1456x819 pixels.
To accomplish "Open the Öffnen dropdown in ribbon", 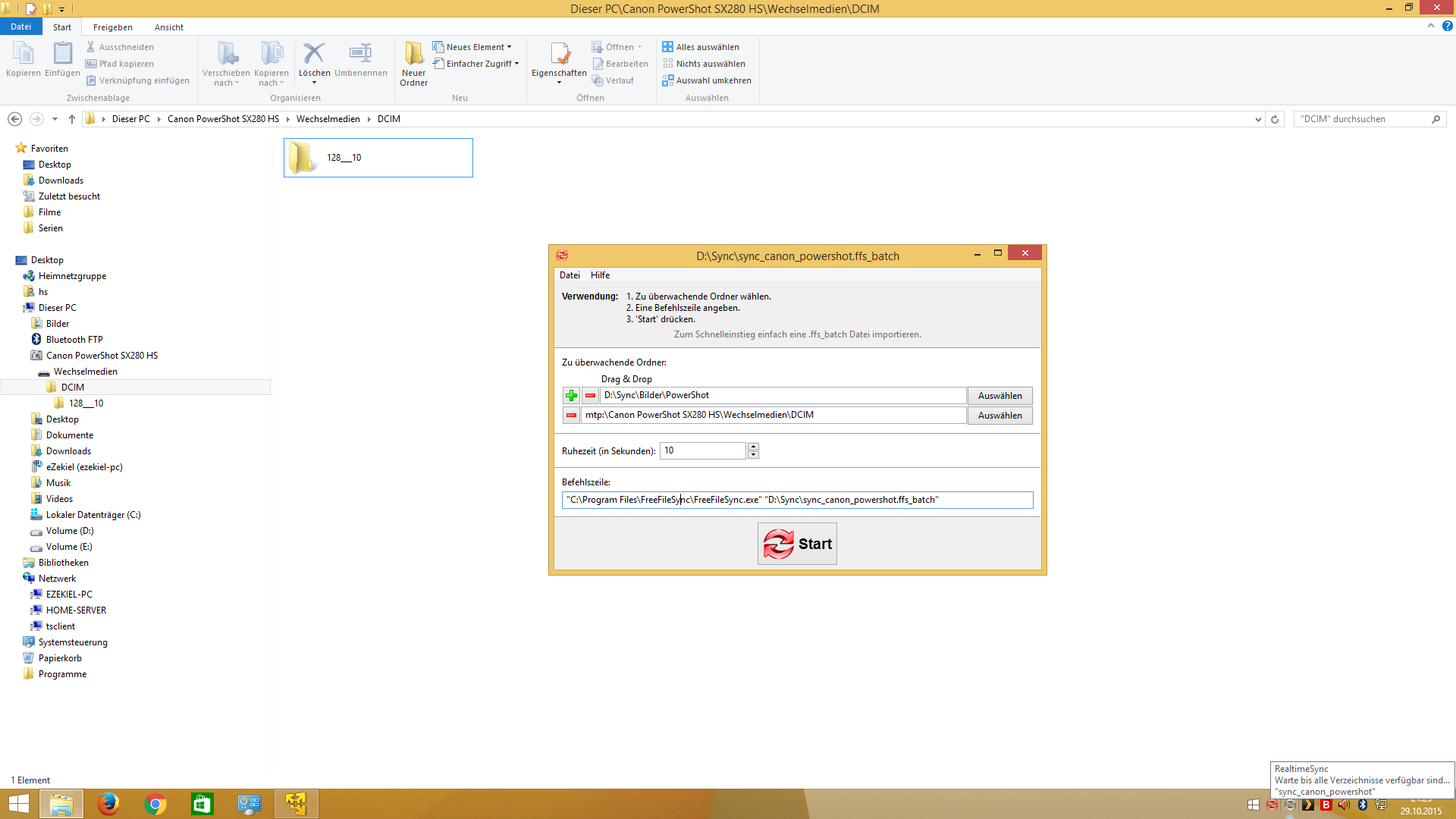I will point(617,47).
